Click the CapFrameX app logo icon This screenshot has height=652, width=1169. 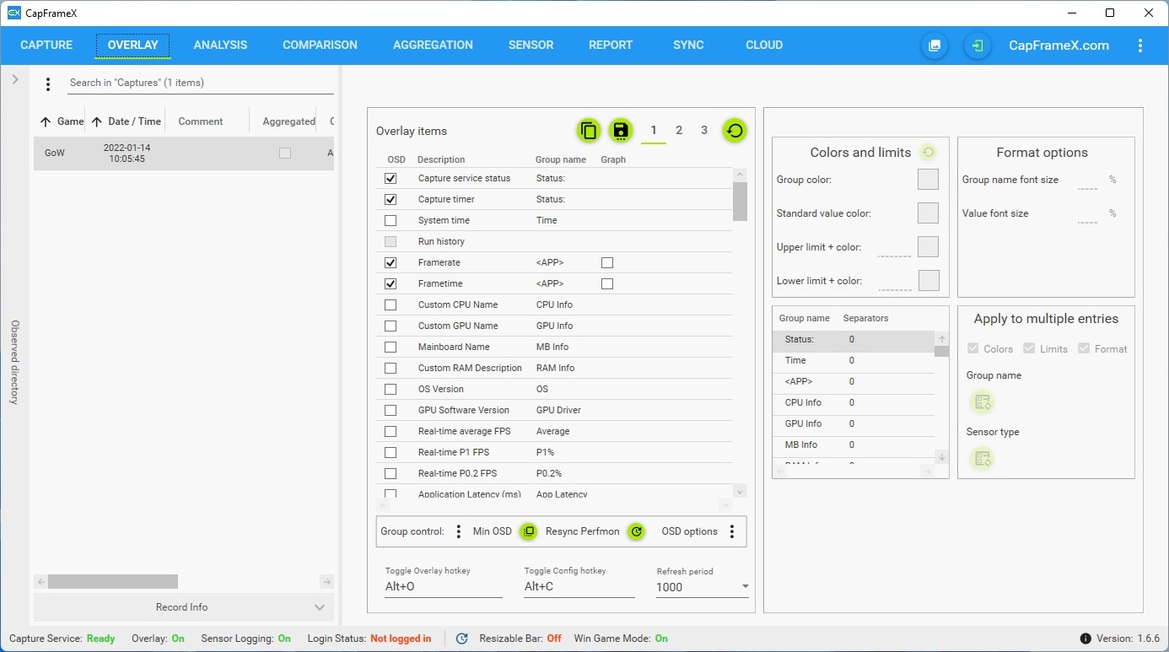(13, 13)
